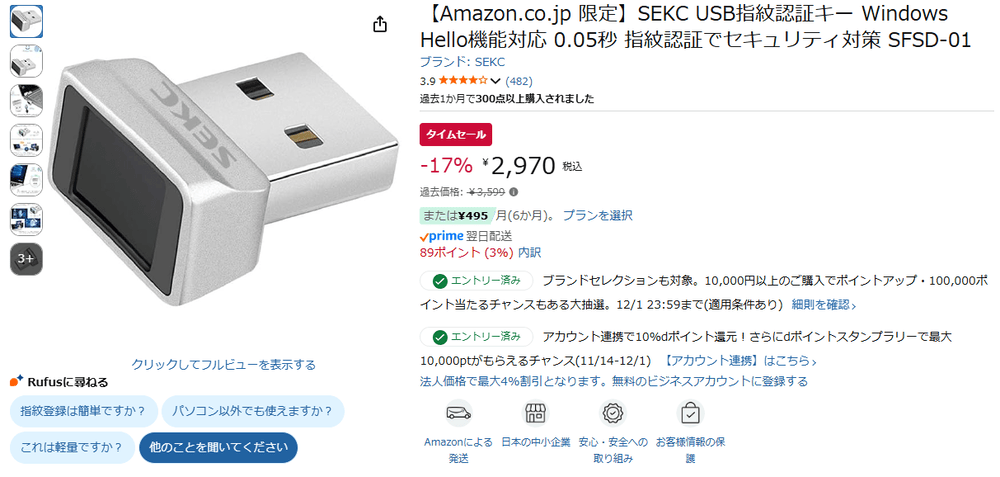The width and height of the screenshot is (1000, 477).
Task: Click the Japanese small business storefront icon
Action: tap(535, 413)
